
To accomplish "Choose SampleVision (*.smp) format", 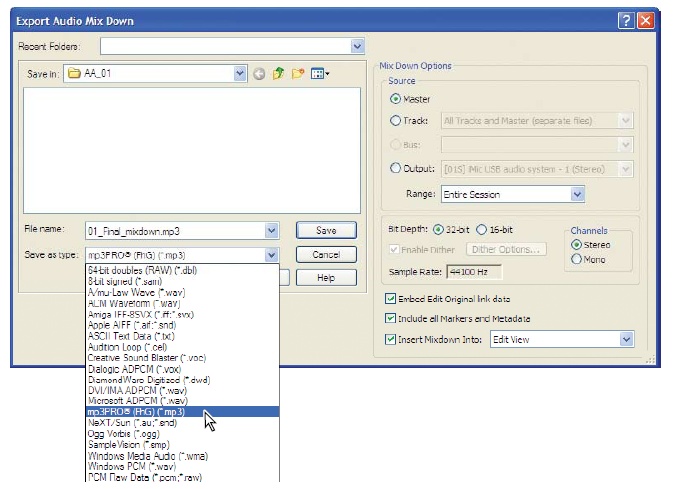I will (182, 444).
